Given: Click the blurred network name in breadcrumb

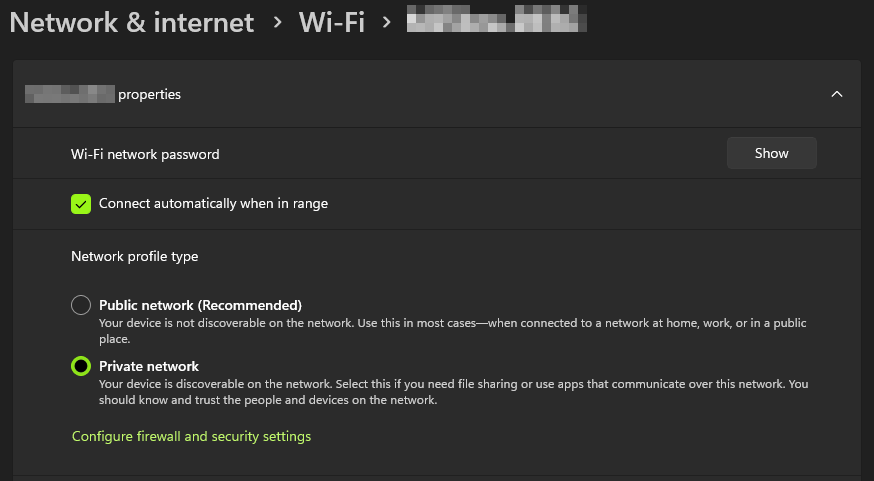Looking at the screenshot, I should click(496, 22).
